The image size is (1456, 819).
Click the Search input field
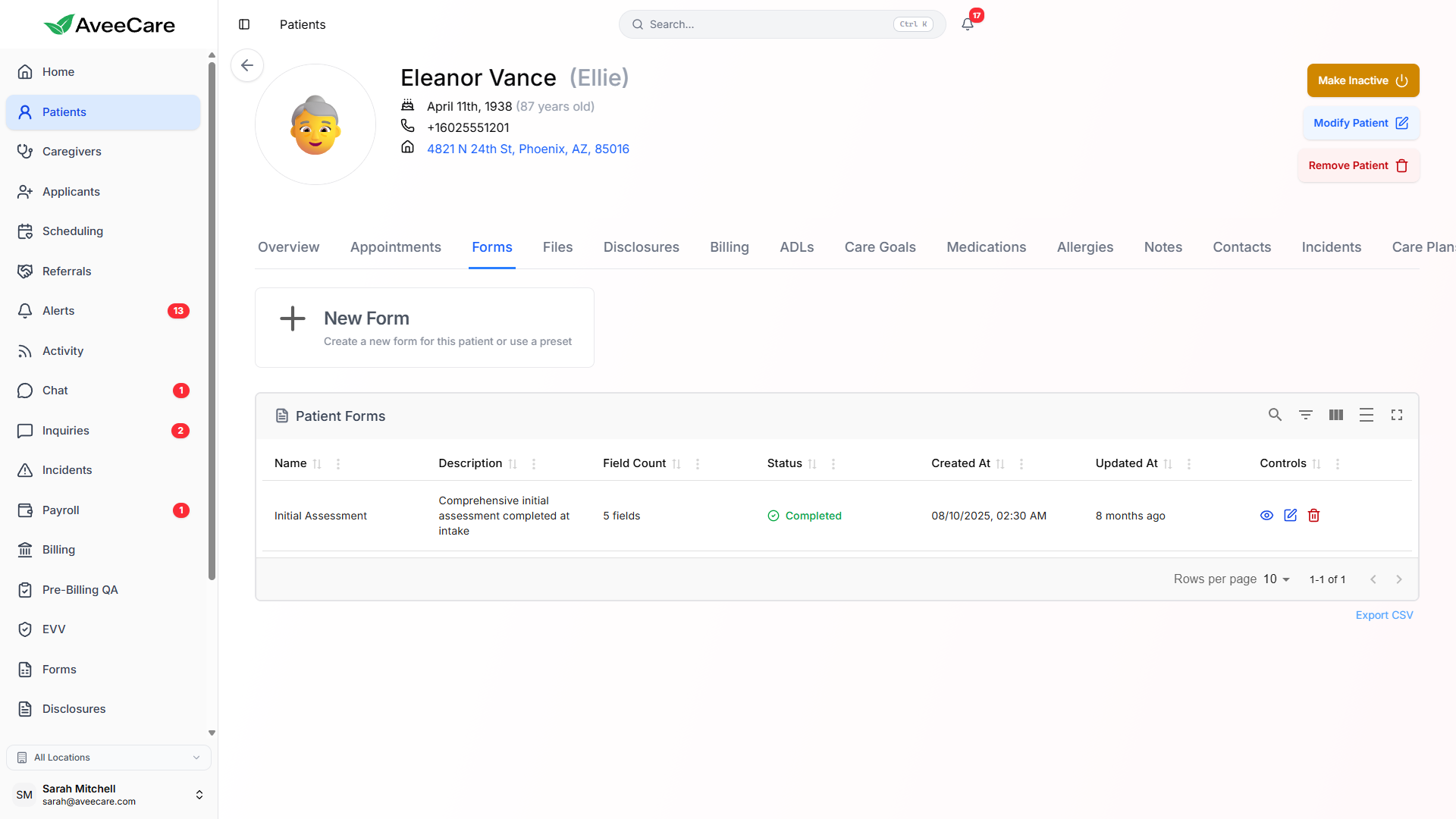pyautogui.click(x=766, y=24)
